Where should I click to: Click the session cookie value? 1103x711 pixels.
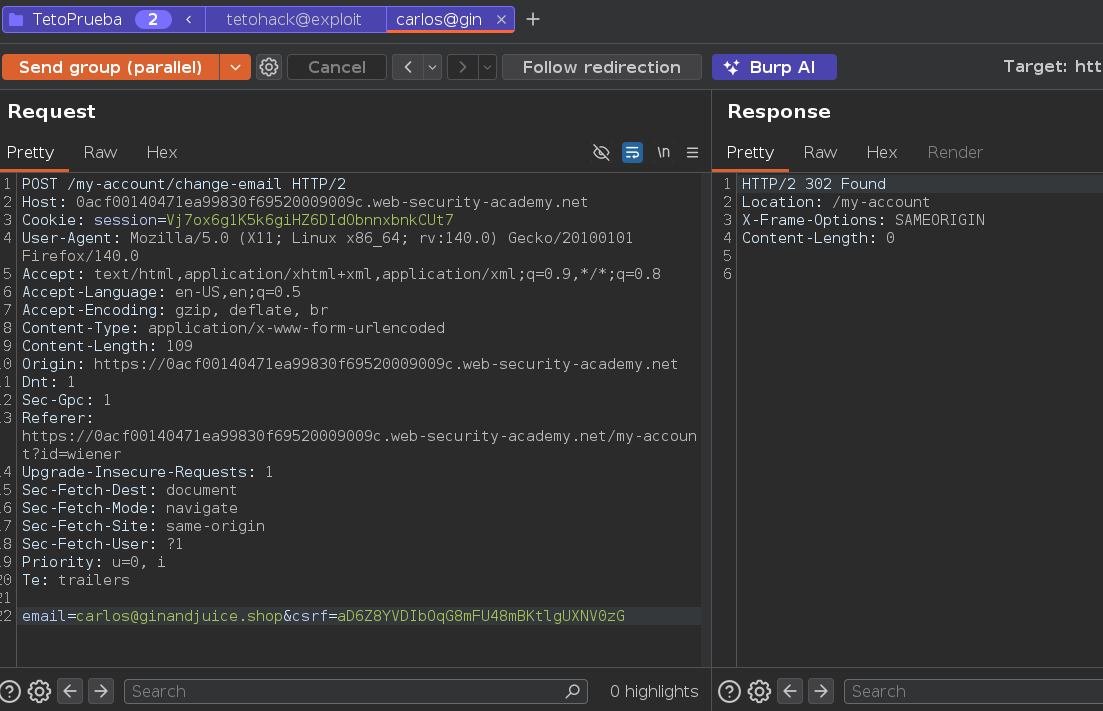310,220
